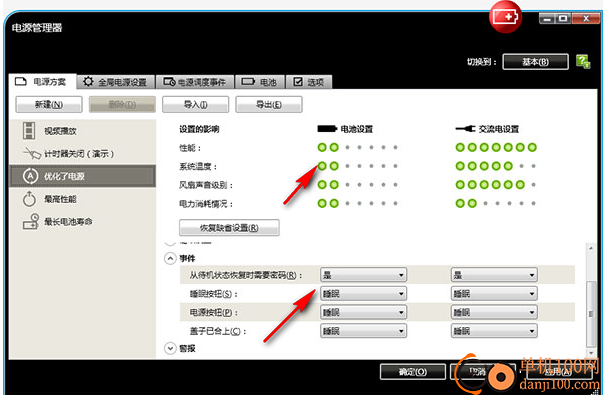
Task: Click the battery icon on 电池 tab
Action: (248, 82)
